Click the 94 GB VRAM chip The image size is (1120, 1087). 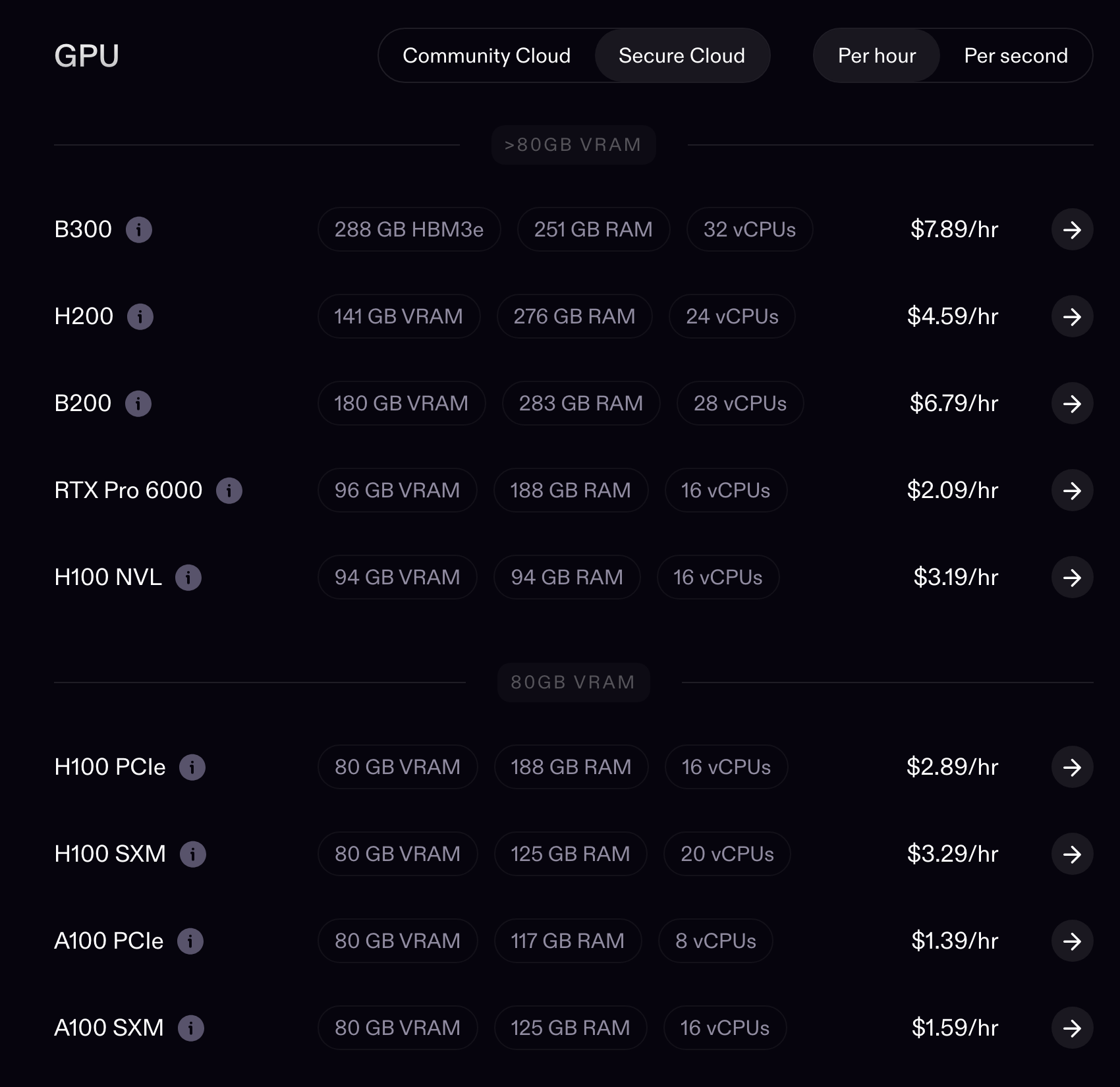point(397,577)
